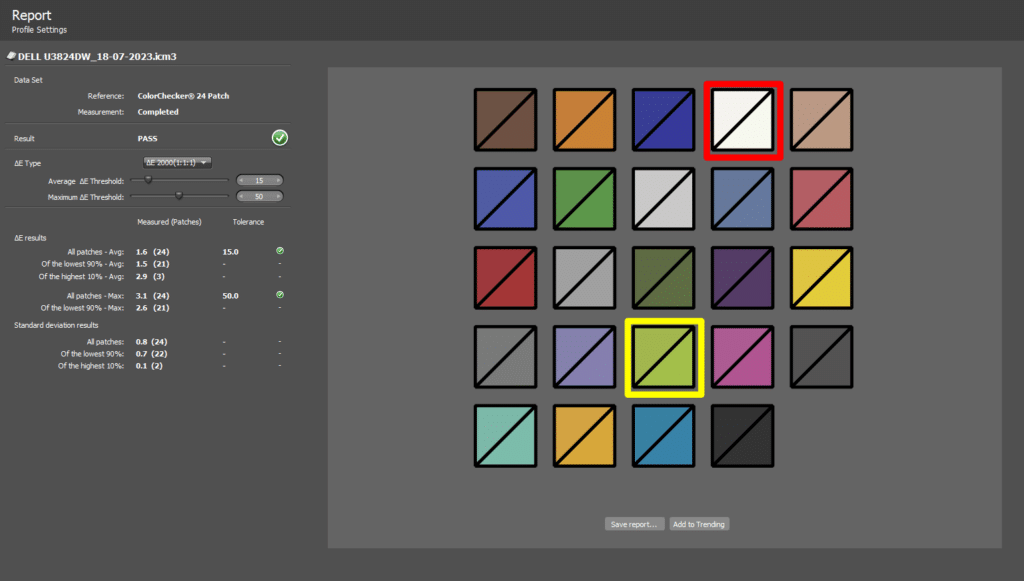
Task: Select the red-outlined white color patch
Action: coord(743,121)
